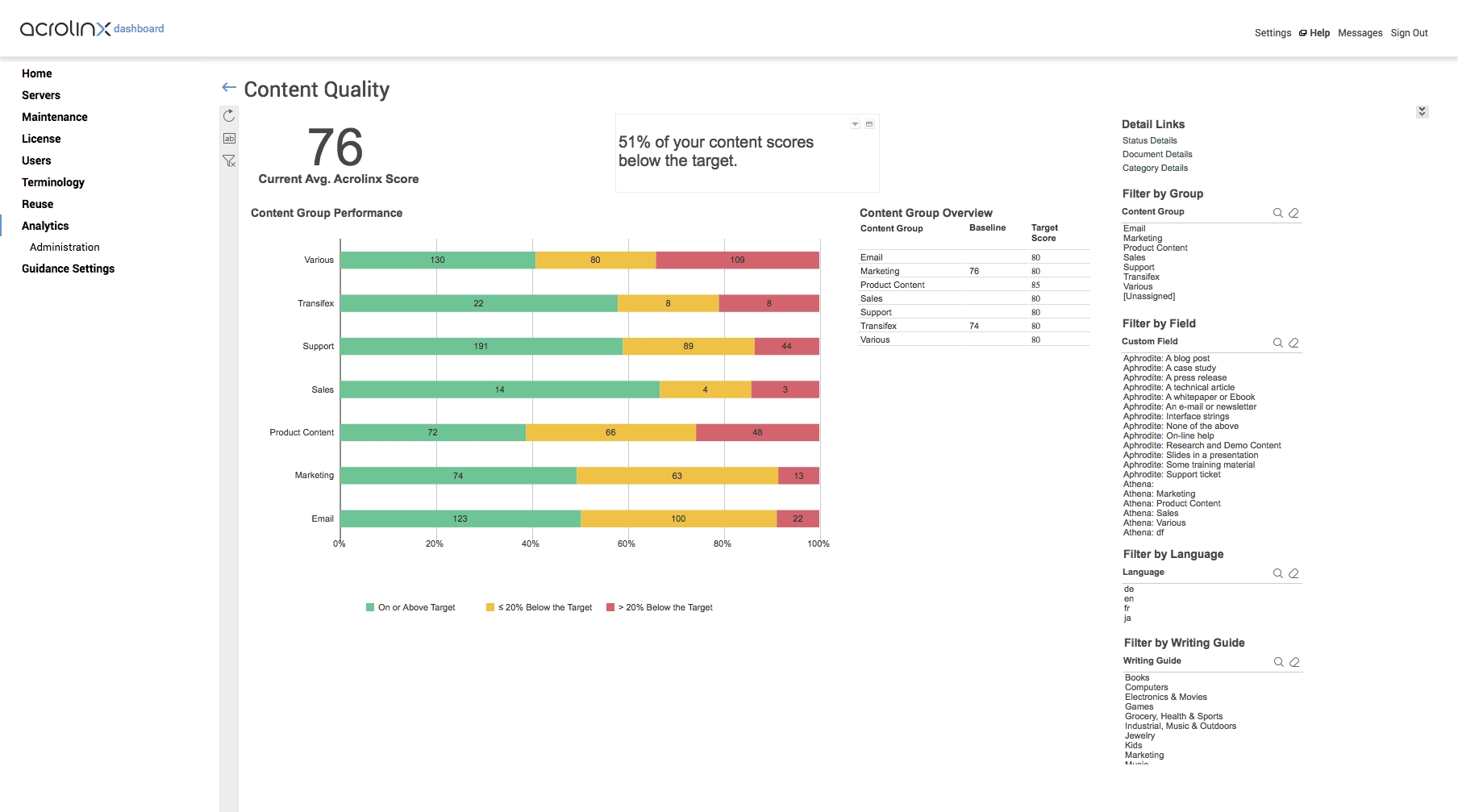Open Users in the sidebar

36,160
